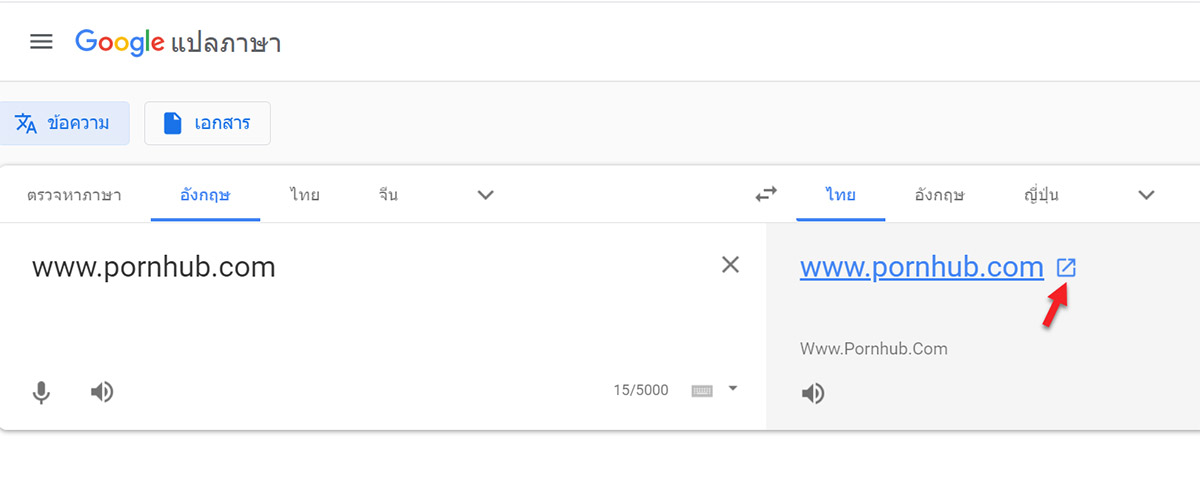Select อังกฤษ as target language
Viewport: 1200px width, 494px height.
tap(939, 195)
